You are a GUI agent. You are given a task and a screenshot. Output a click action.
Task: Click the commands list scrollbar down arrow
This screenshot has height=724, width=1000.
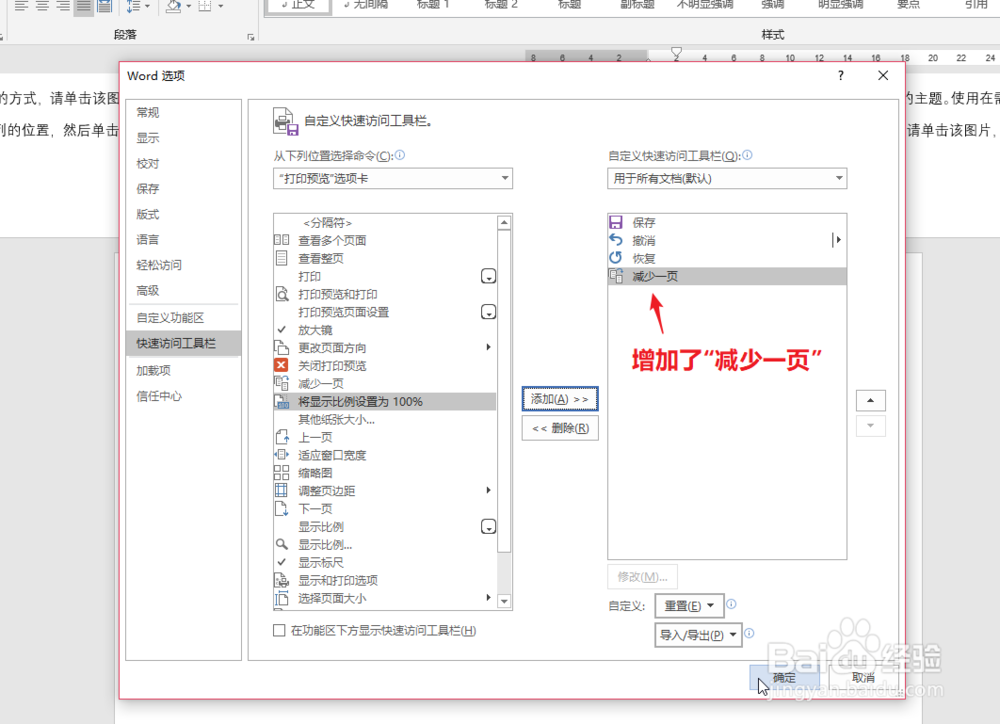click(504, 601)
